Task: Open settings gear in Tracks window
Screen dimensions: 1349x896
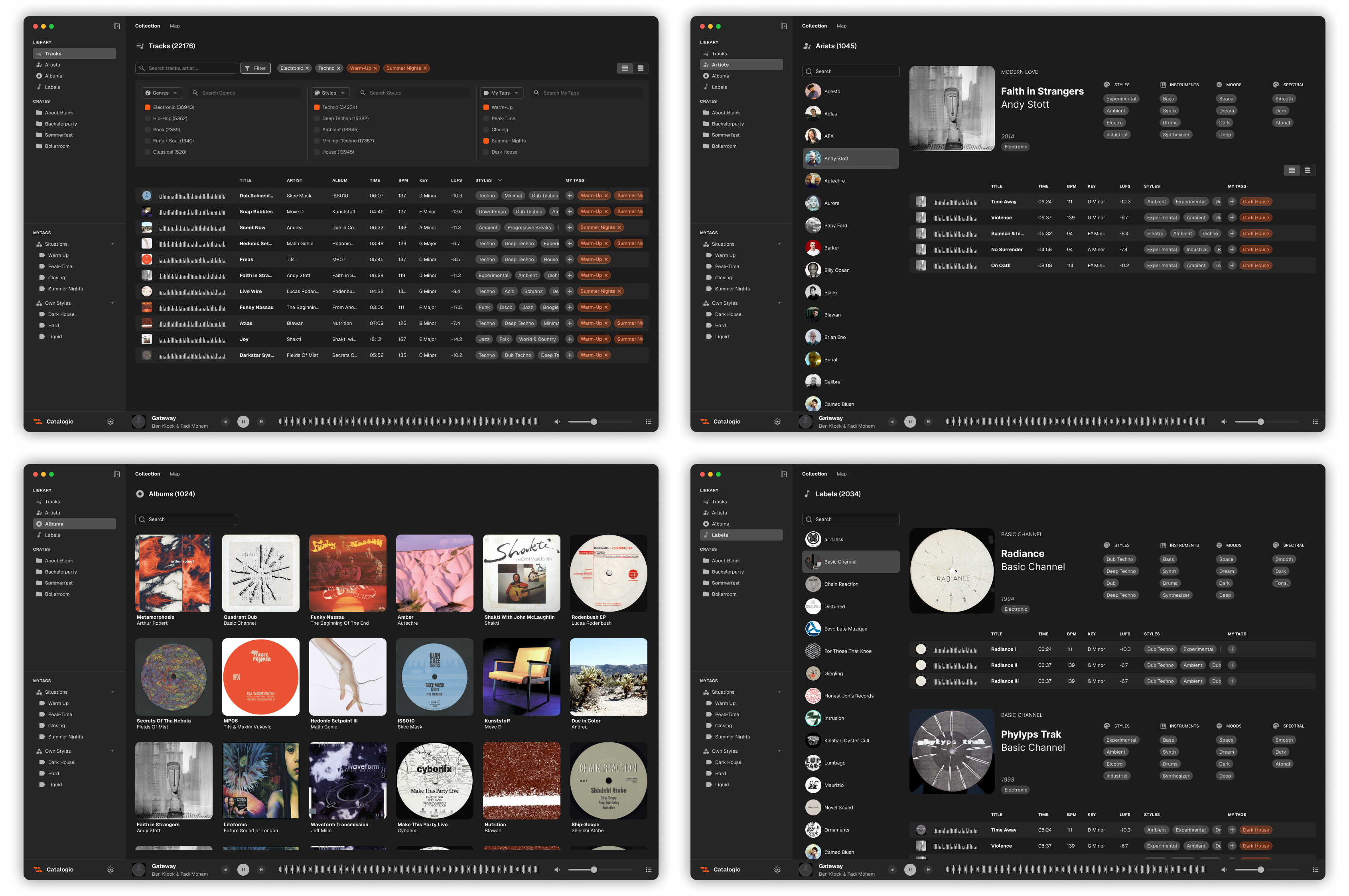Action: 110,422
